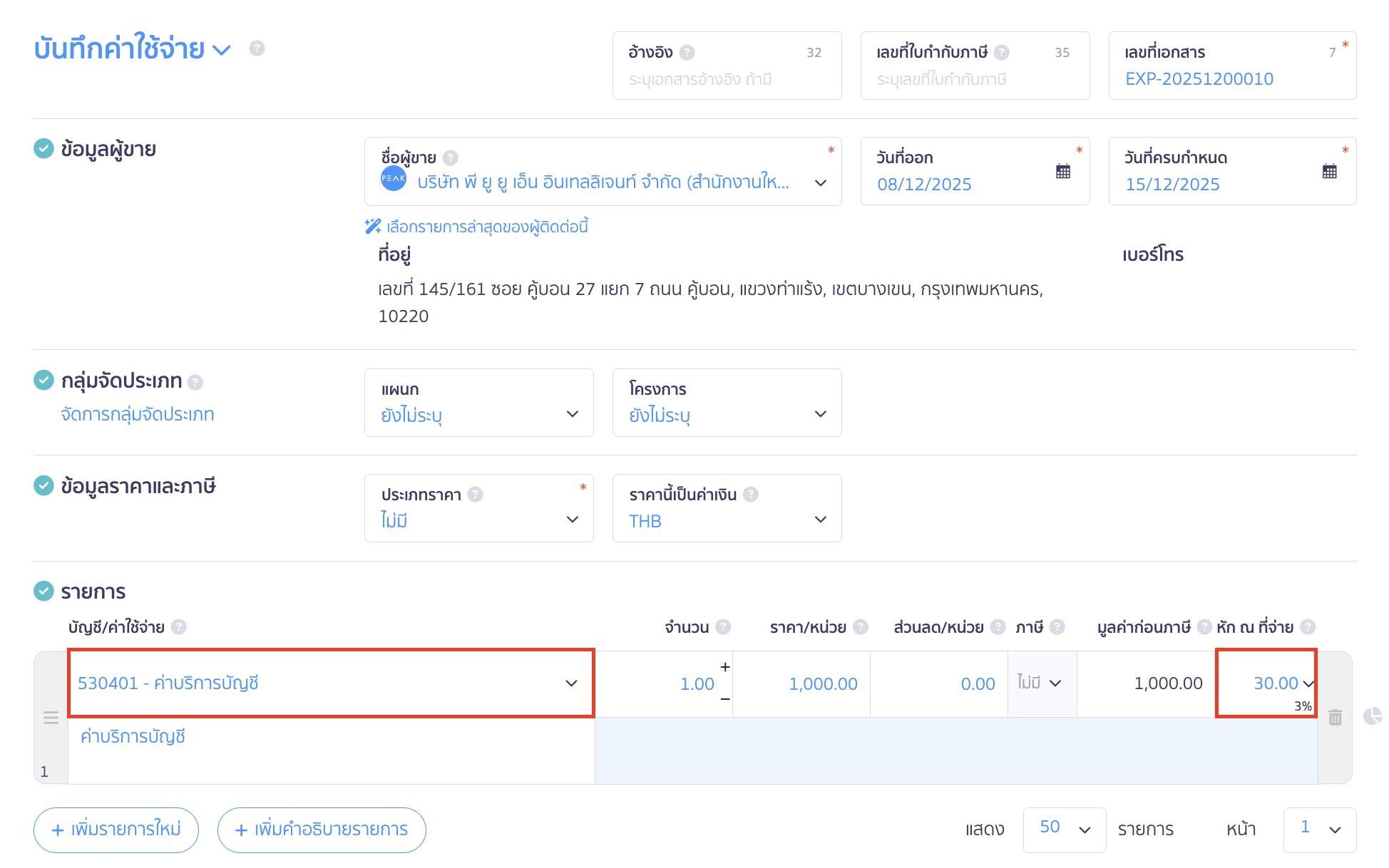Screen dimensions: 1389x868
Task: Click plus stepper to increase quantity
Action: pos(724,667)
